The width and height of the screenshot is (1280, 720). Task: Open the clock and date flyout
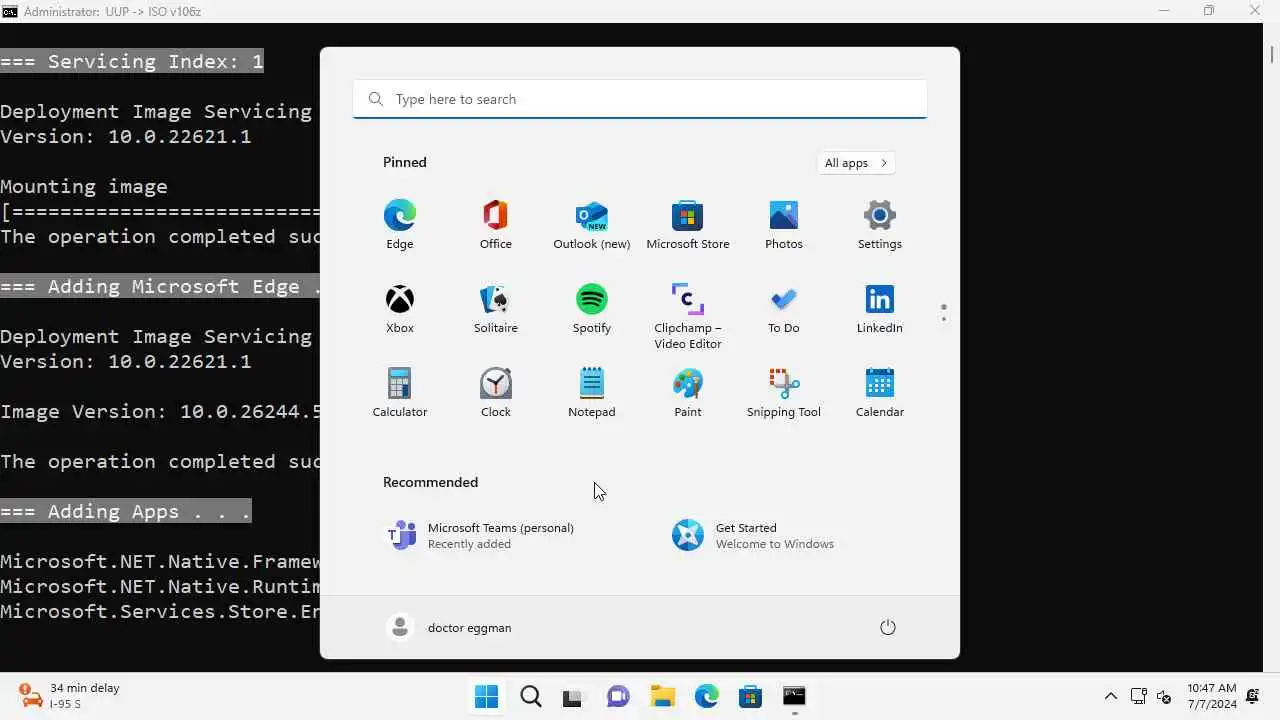coord(1212,696)
